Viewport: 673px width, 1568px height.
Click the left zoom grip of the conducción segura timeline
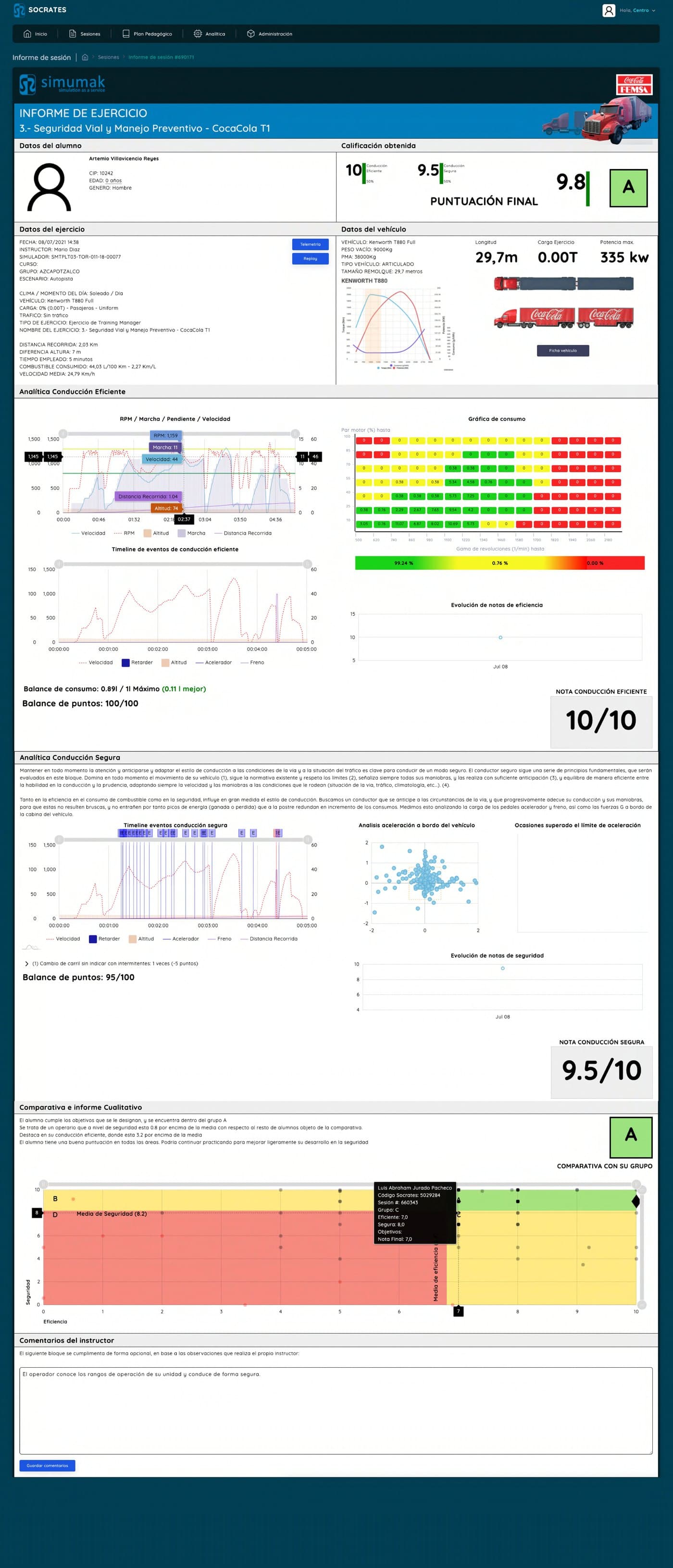(x=59, y=840)
